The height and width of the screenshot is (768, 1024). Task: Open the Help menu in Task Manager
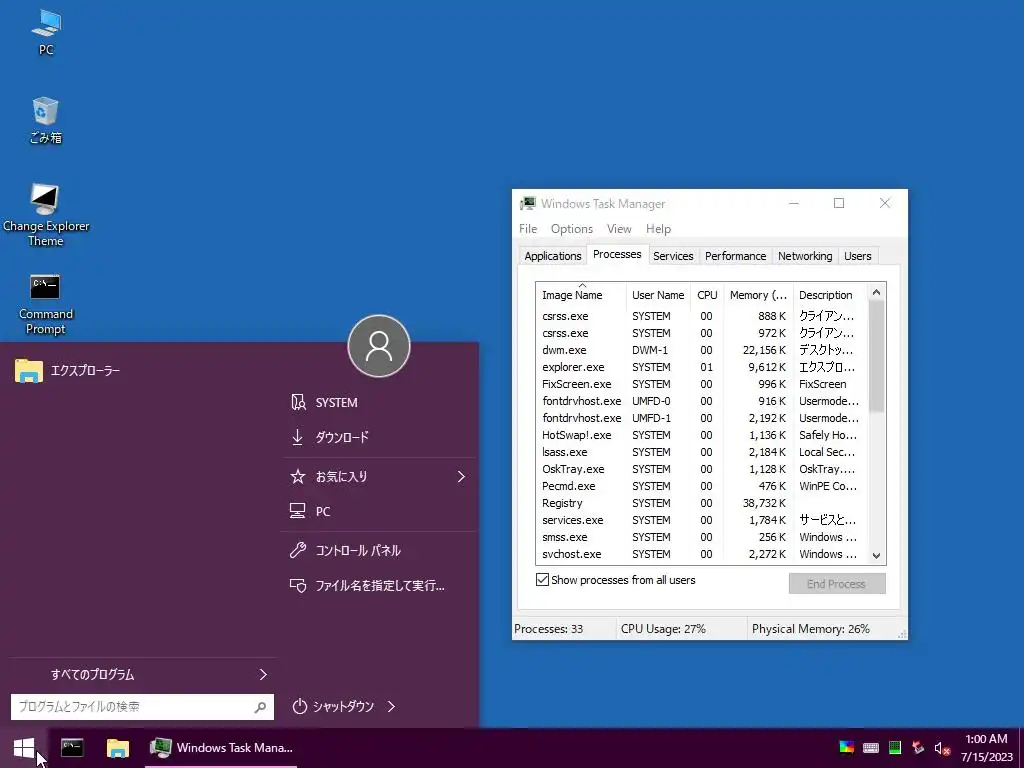click(x=658, y=229)
